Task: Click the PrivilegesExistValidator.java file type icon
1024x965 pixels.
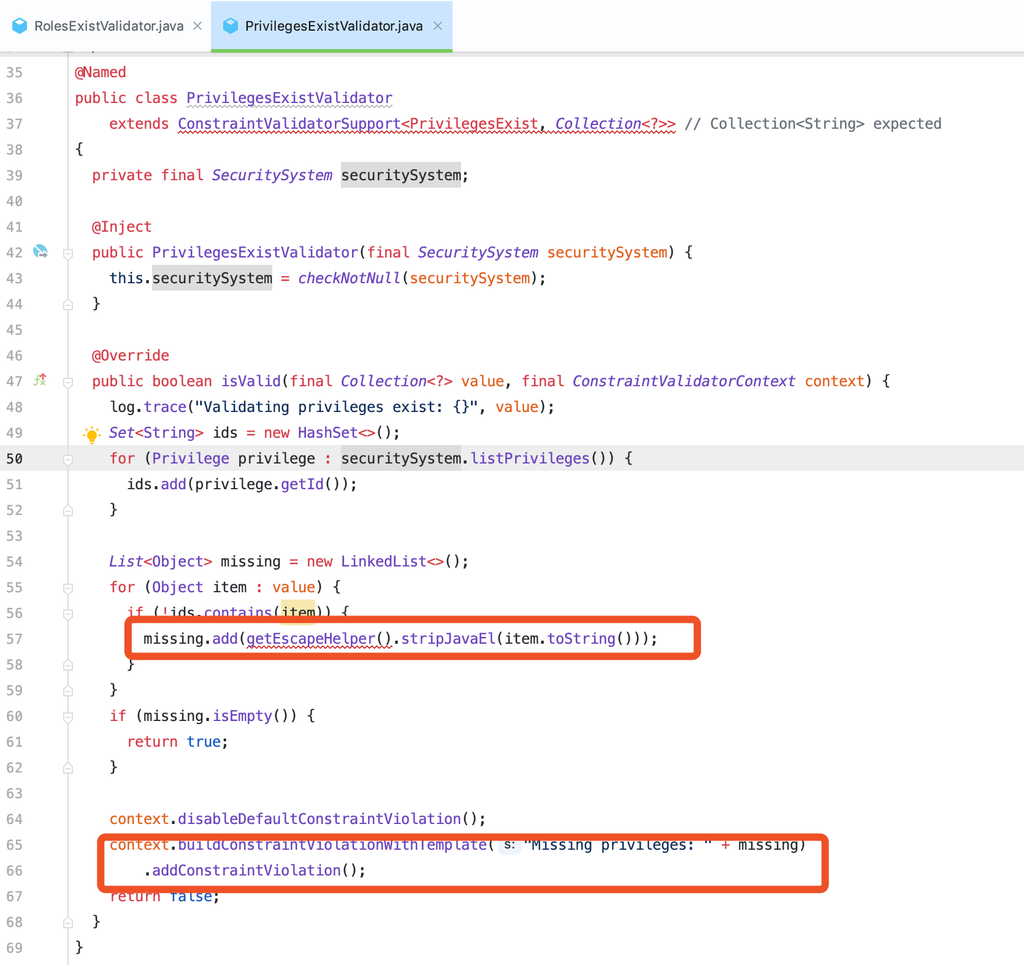Action: pyautogui.click(x=231, y=26)
